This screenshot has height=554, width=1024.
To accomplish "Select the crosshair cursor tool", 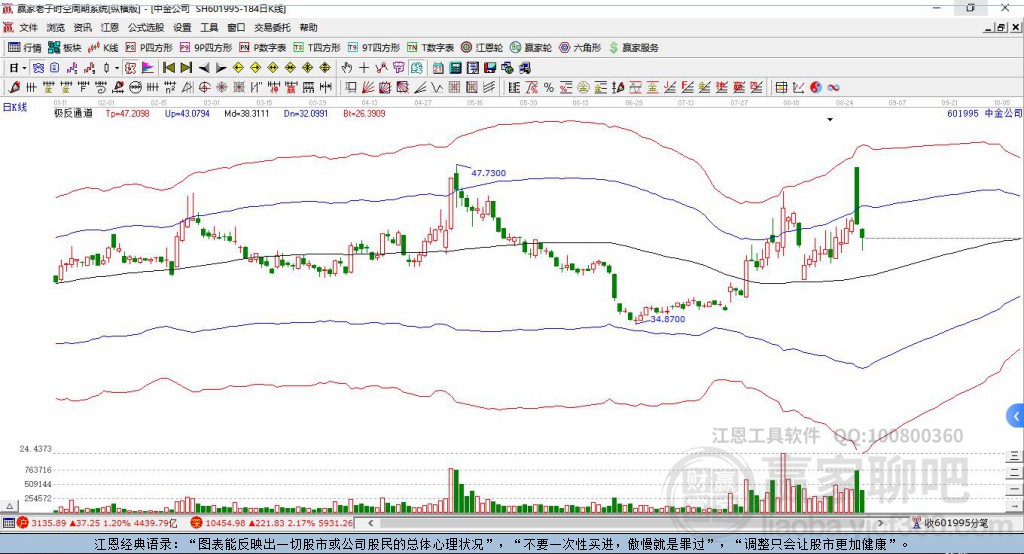I will 364,68.
